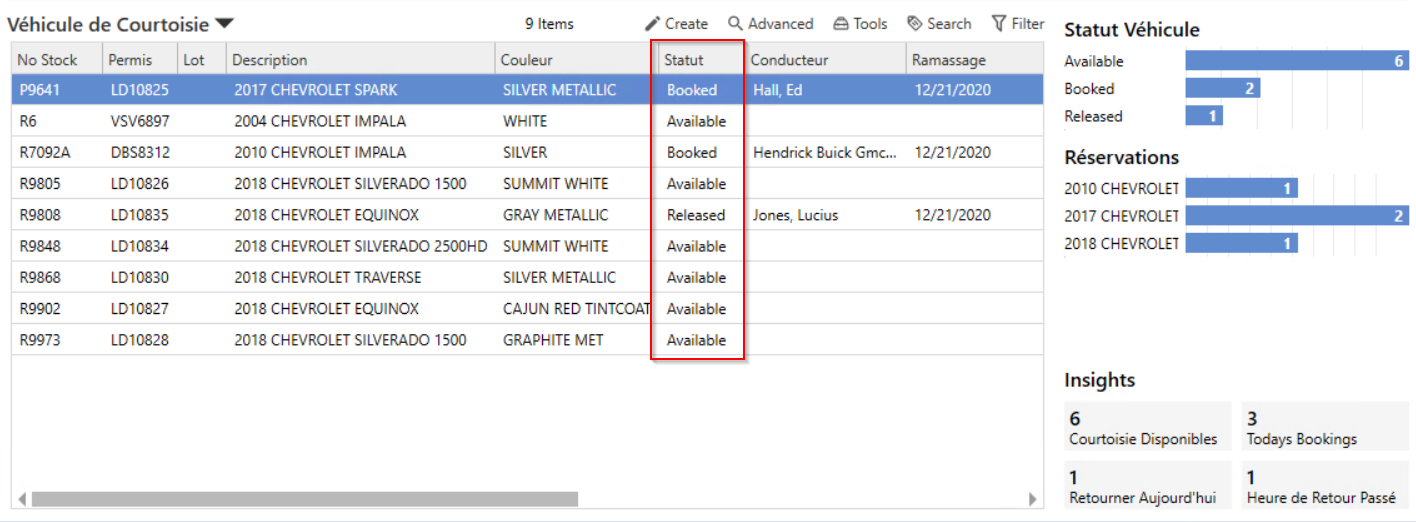Select row R6 2004 Chevrolet Impala
Viewport: 1416px width, 522px height.
(526, 121)
